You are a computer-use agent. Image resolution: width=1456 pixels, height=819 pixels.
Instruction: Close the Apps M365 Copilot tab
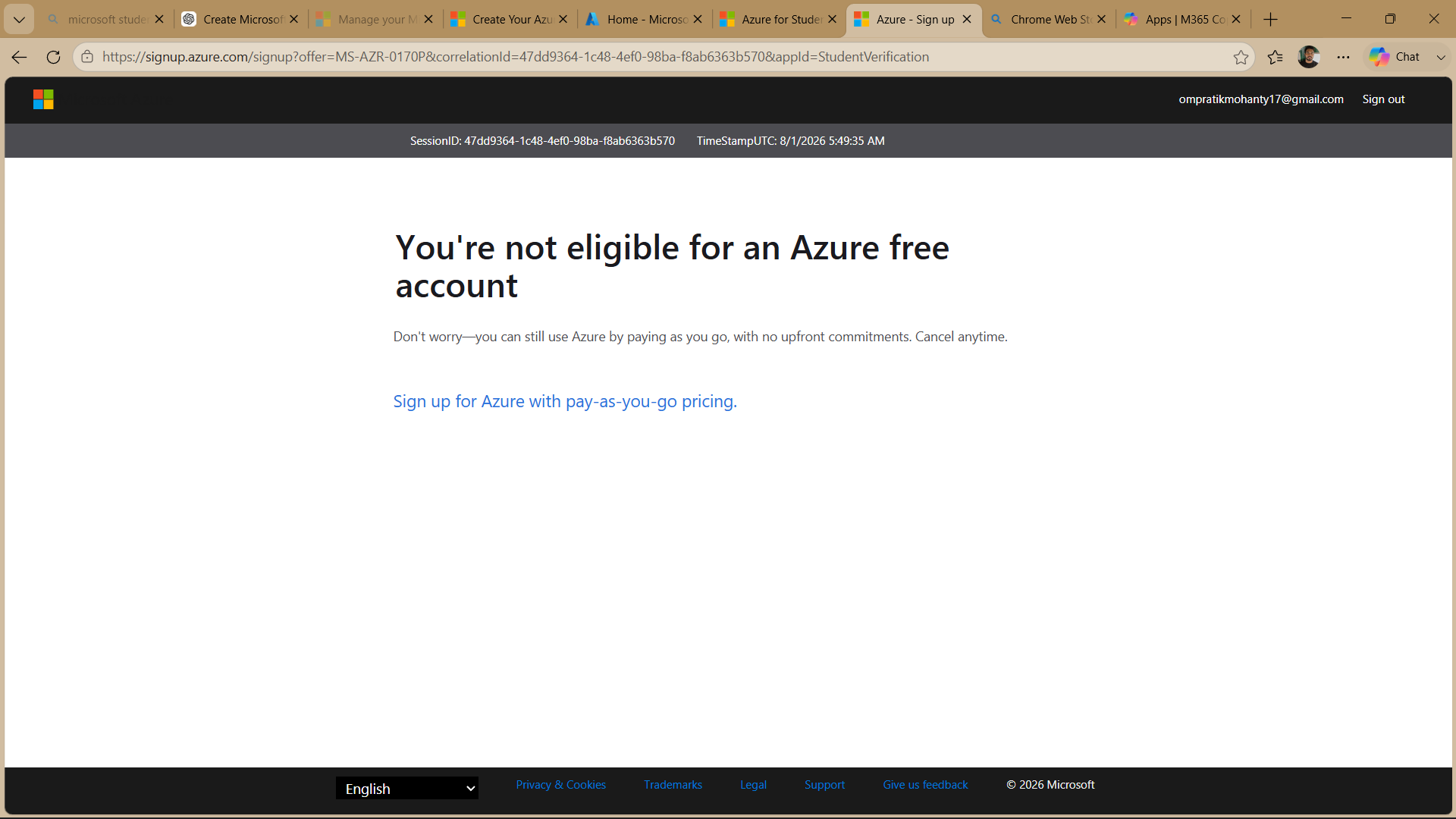coord(1236,20)
